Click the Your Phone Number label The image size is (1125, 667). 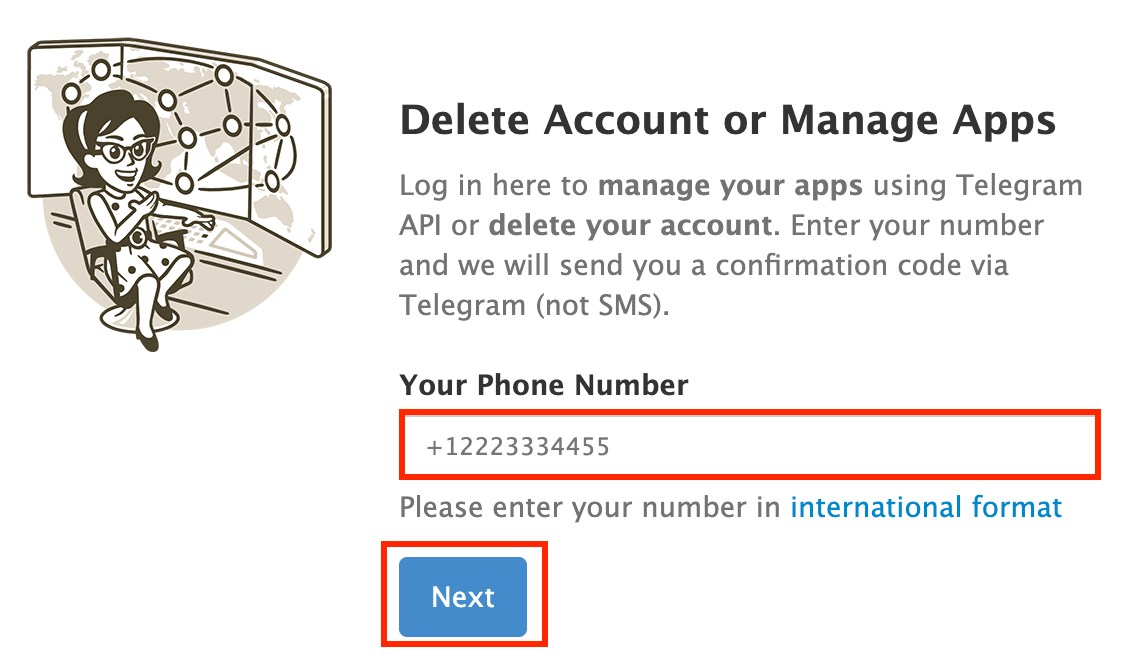543,385
